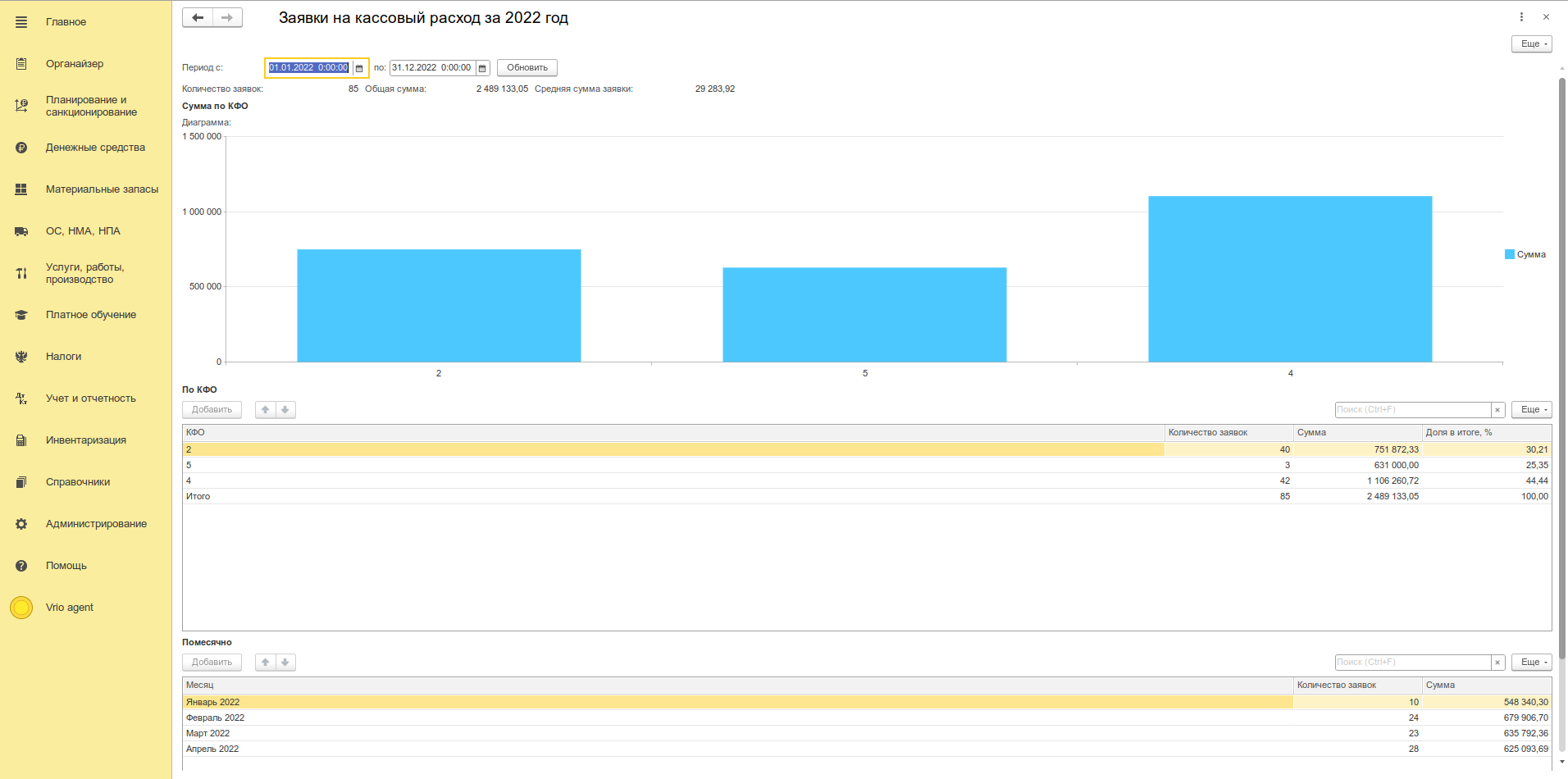Click the ОС, НМА, НПА truck icon
This screenshot has width=1568, height=779.
coord(21,231)
